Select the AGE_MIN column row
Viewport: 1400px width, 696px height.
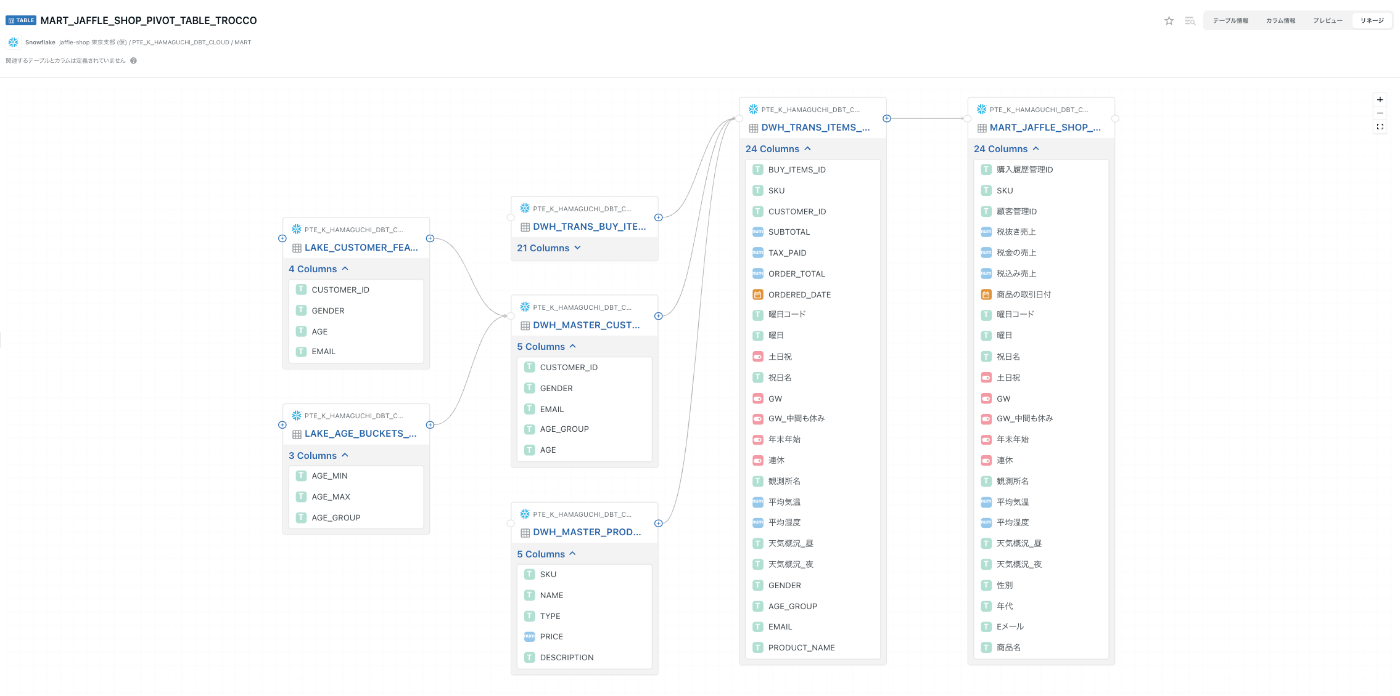[356, 476]
